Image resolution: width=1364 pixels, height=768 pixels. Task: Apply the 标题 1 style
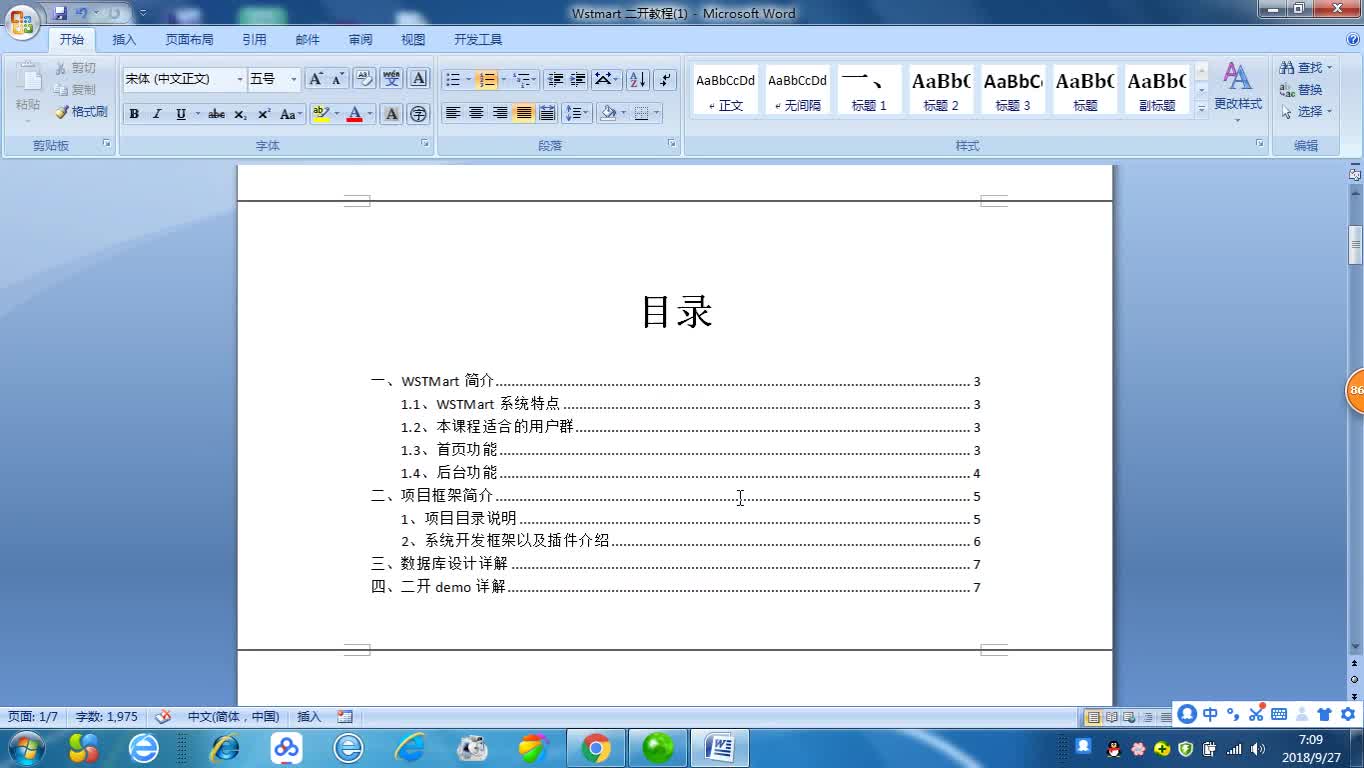tap(869, 90)
